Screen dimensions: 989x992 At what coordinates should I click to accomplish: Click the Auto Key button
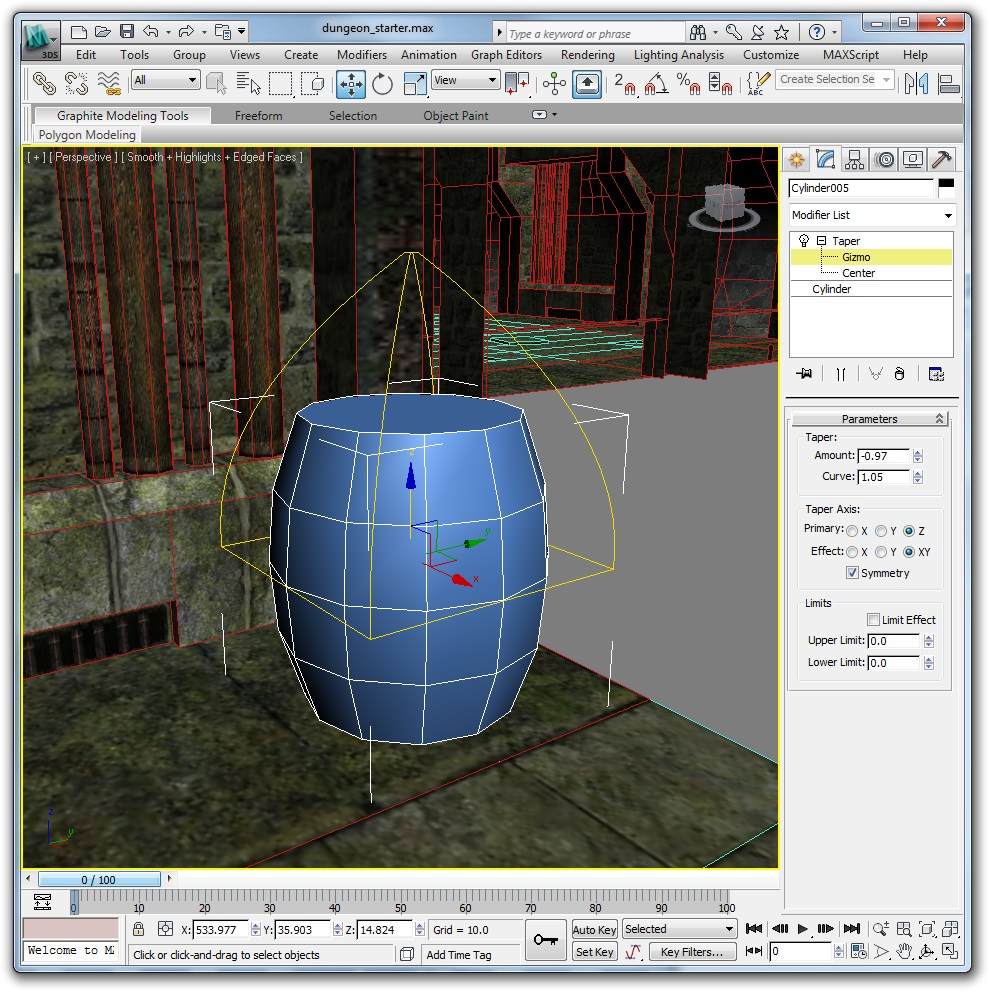tap(594, 930)
